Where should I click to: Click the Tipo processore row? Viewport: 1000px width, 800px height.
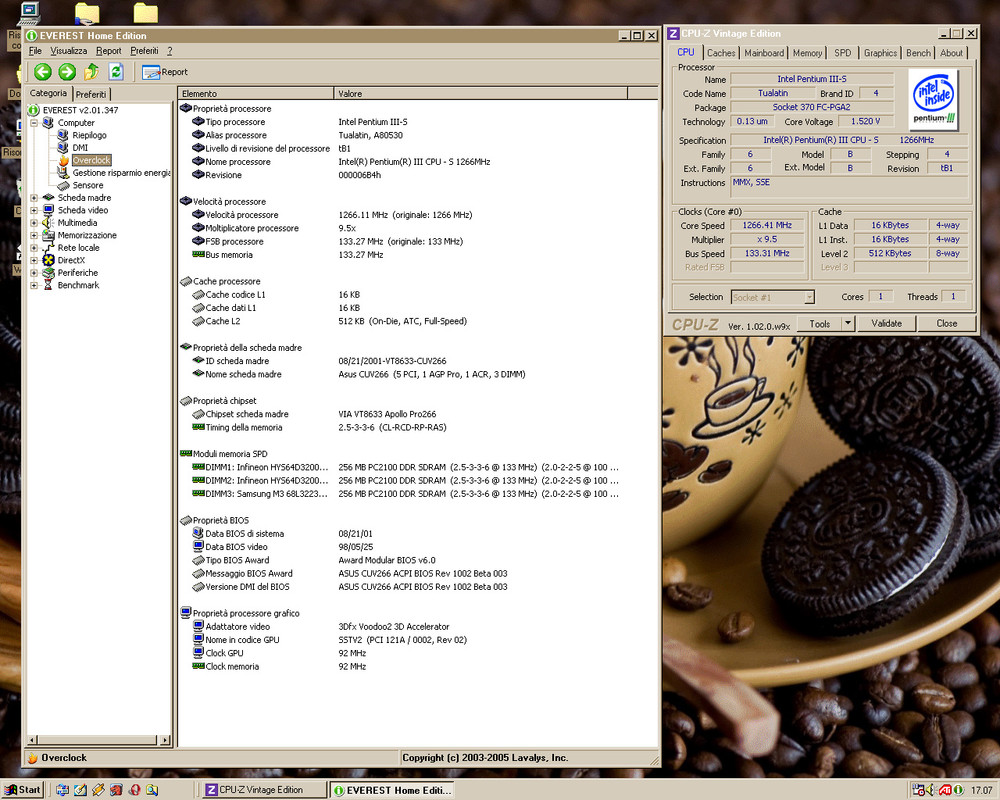click(x=418, y=122)
